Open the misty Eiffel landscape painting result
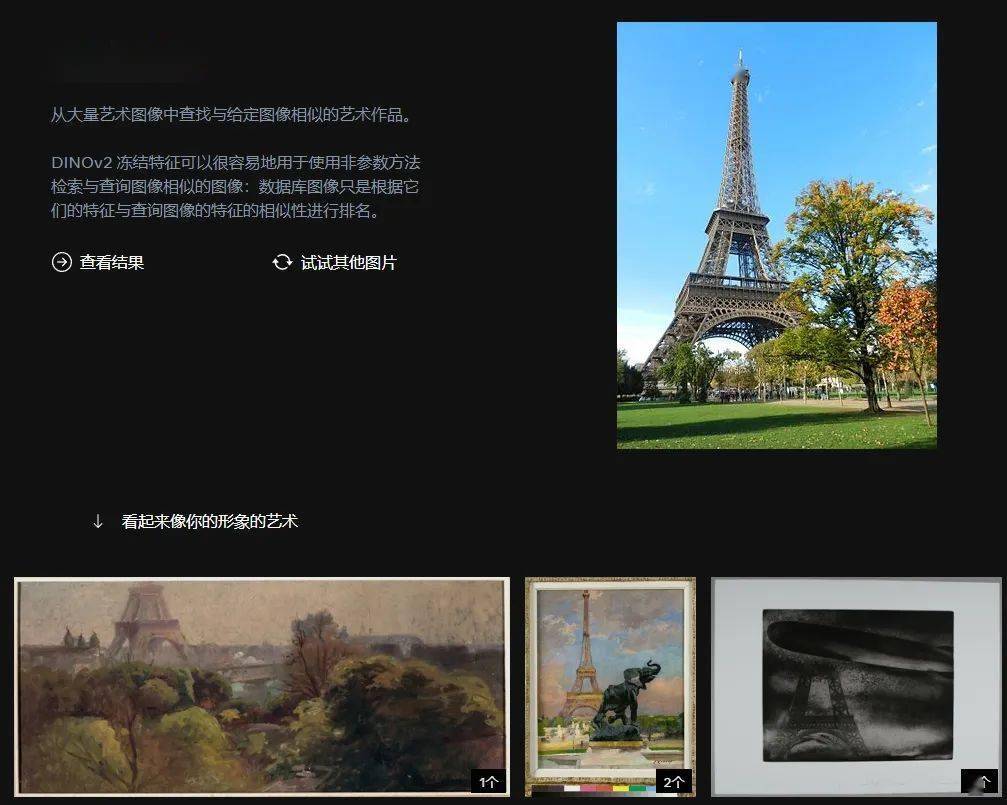Viewport: 1007px width, 805px height. pyautogui.click(x=262, y=687)
